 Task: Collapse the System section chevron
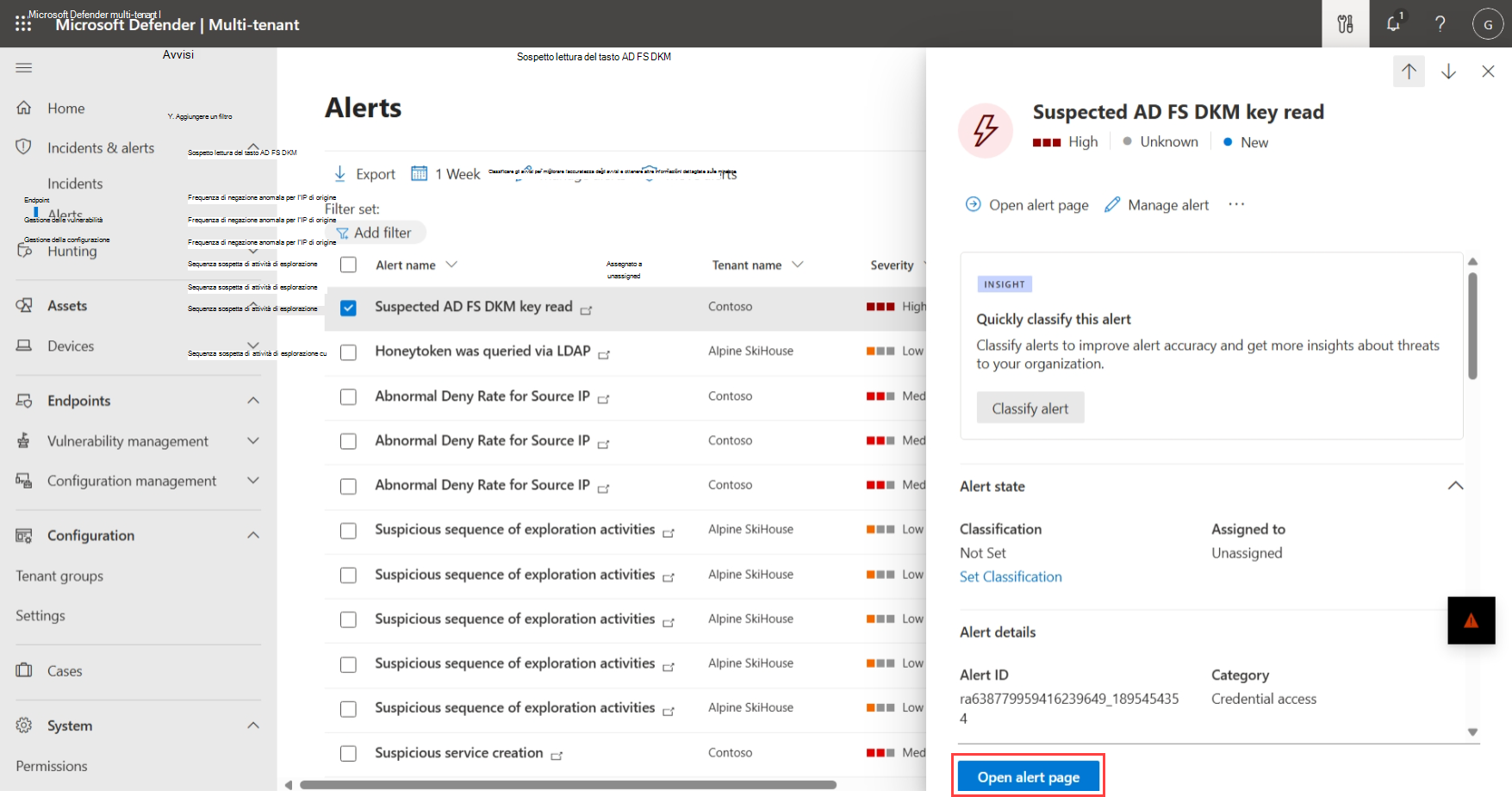[x=253, y=725]
